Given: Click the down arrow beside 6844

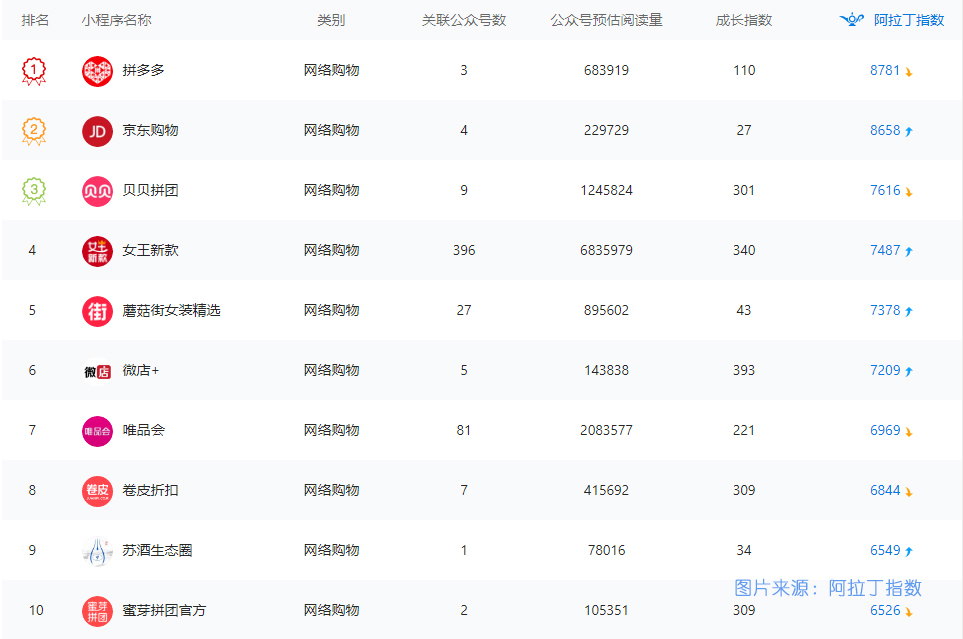Looking at the screenshot, I should tap(908, 492).
